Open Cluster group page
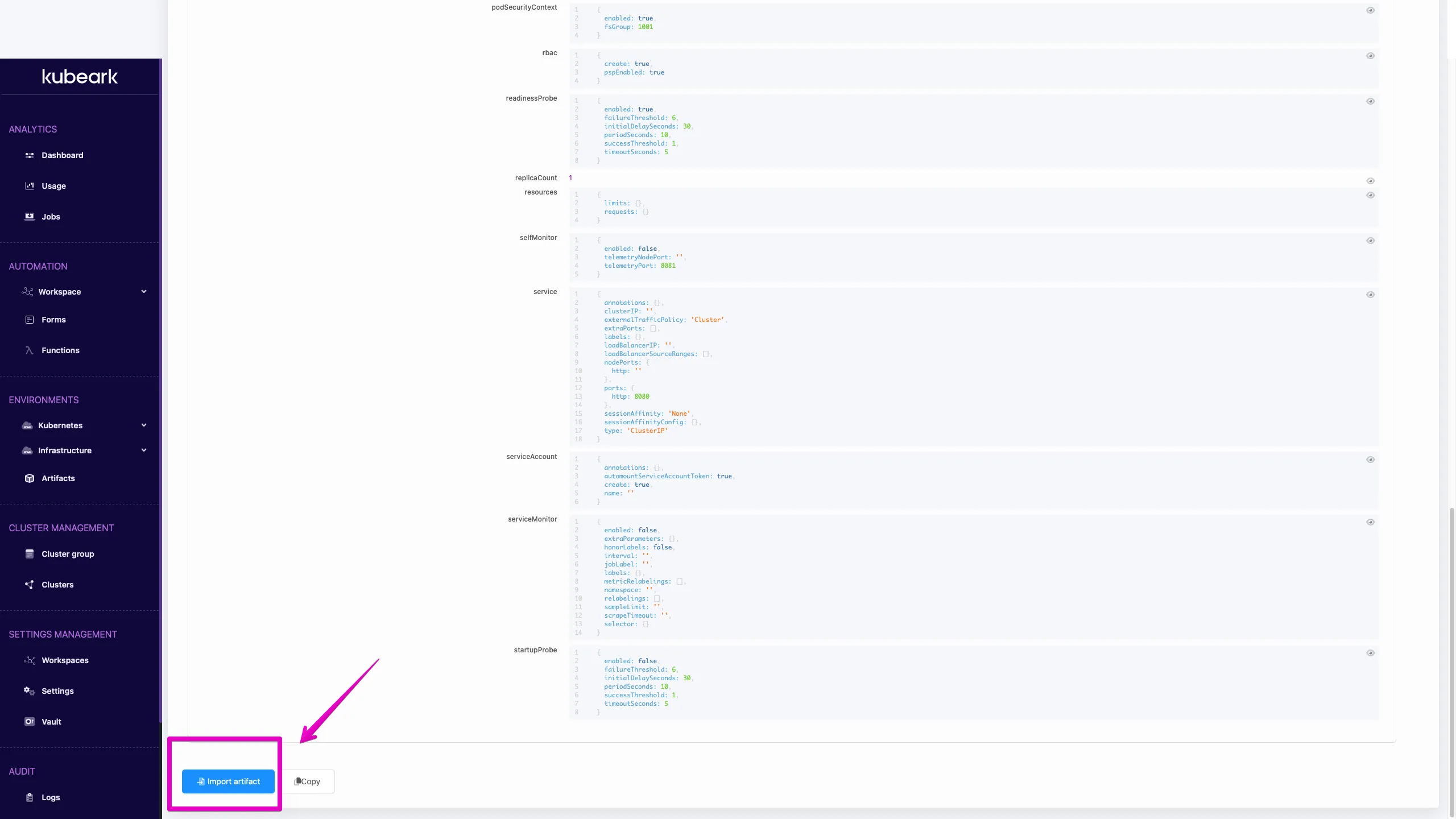The height and width of the screenshot is (819, 1456). click(68, 554)
